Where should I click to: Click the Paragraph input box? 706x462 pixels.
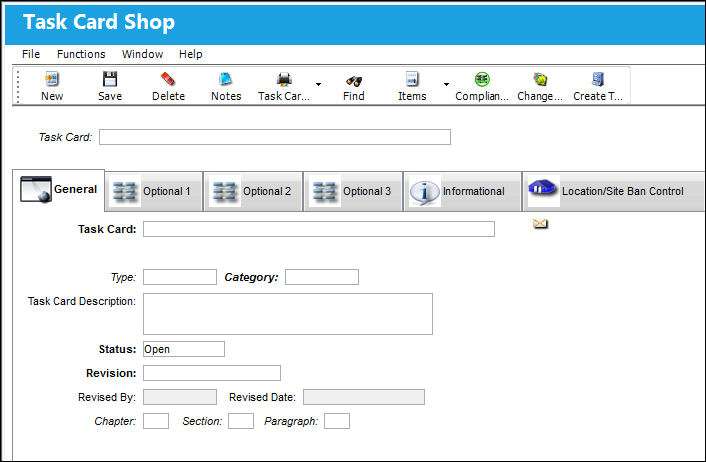point(337,421)
